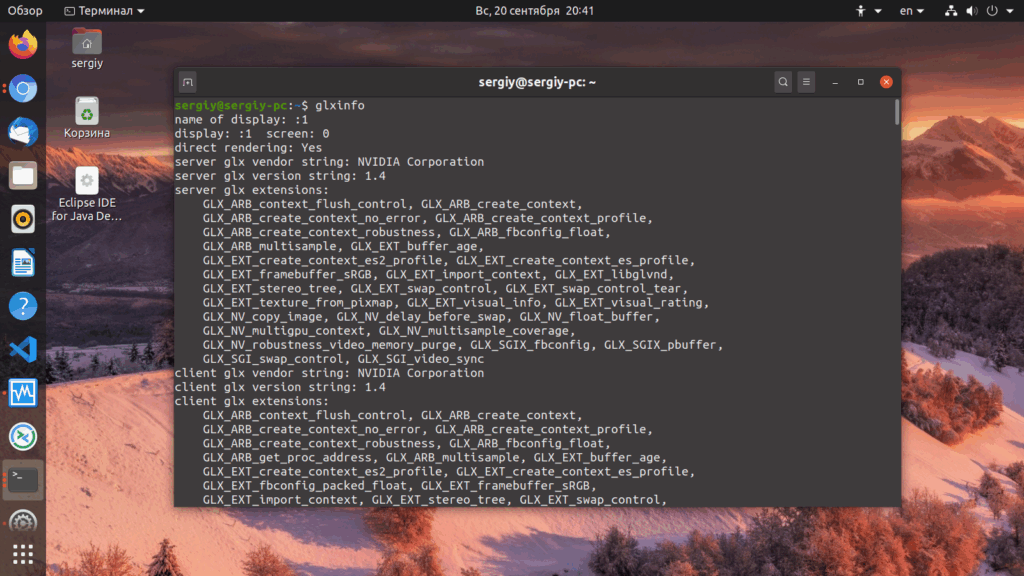
Task: Click GLX_SGI_video_sync text
Action: [x=421, y=359]
